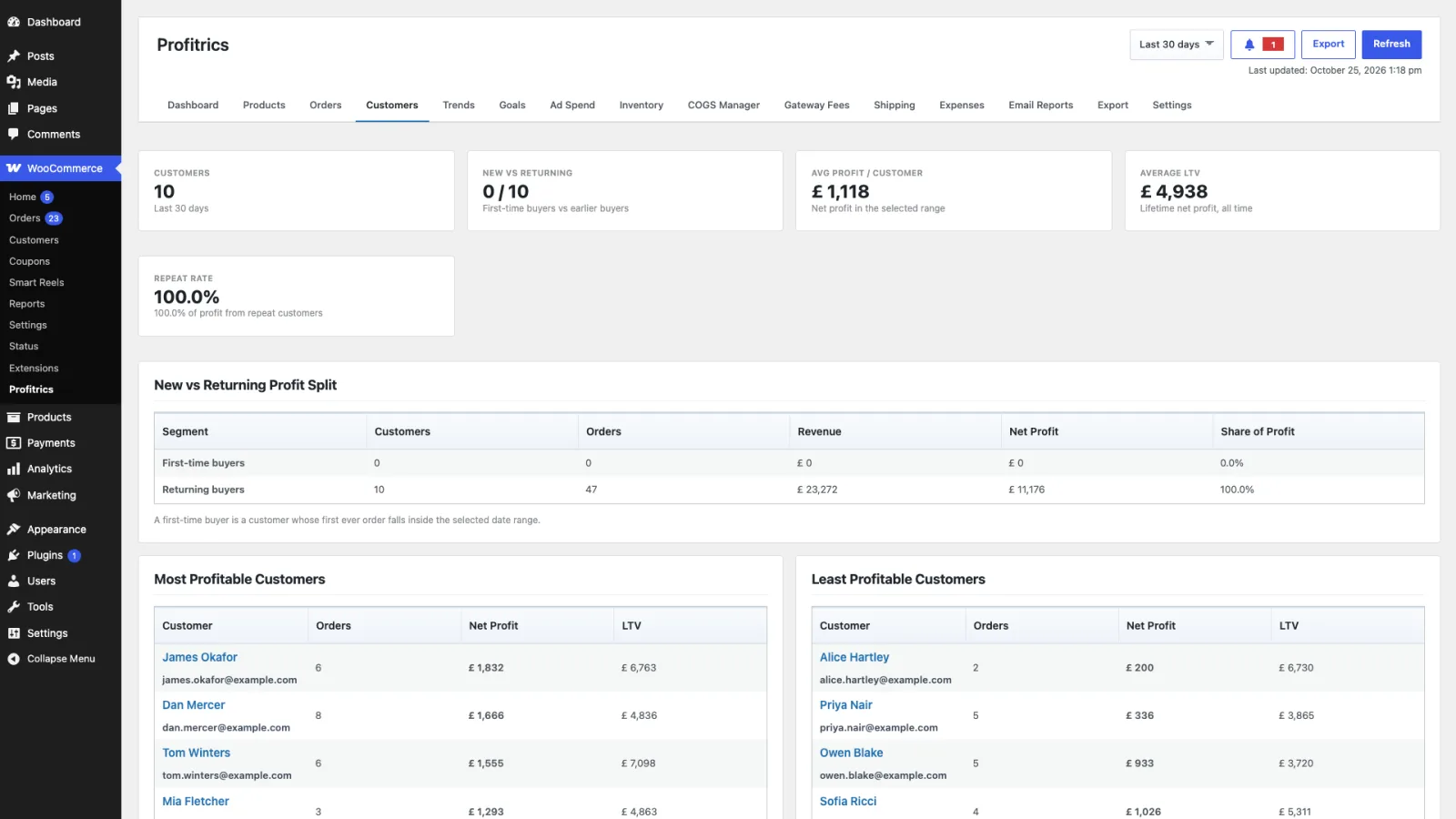This screenshot has width=1456, height=819.
Task: Open the COGS Manager tab
Action: 723,106
